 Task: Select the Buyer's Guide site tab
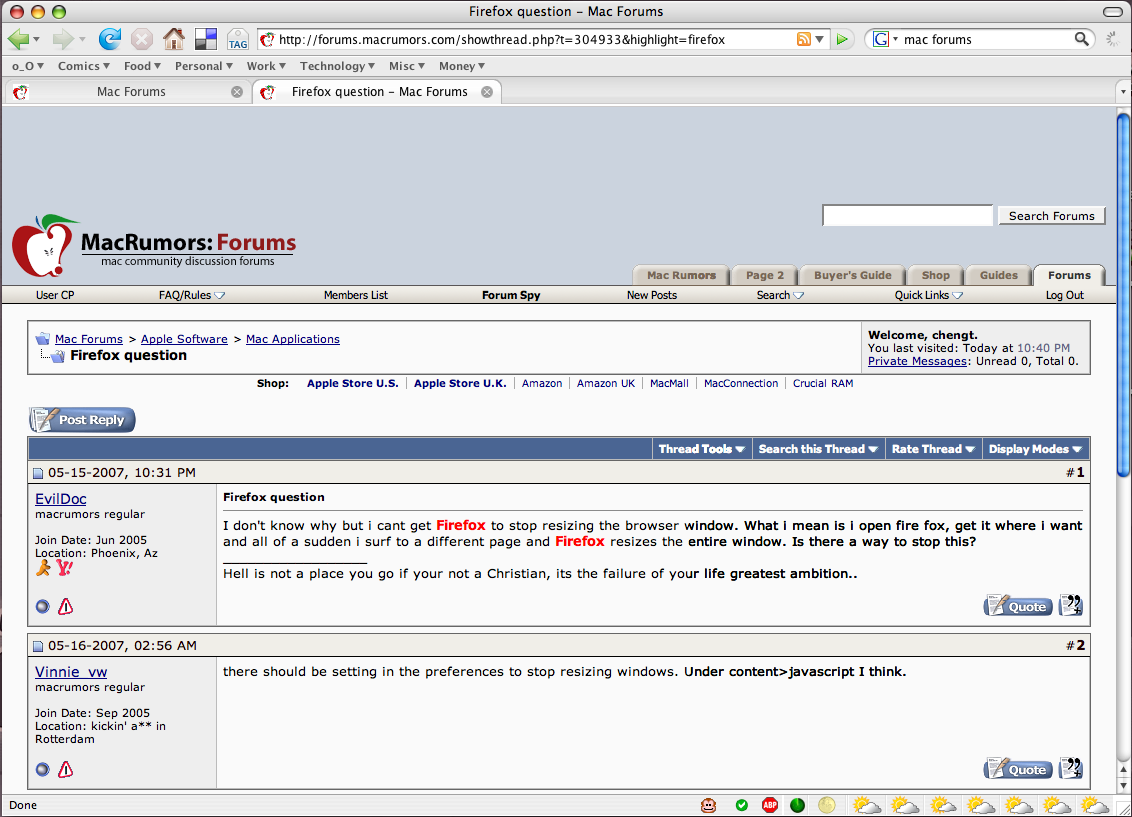point(852,275)
